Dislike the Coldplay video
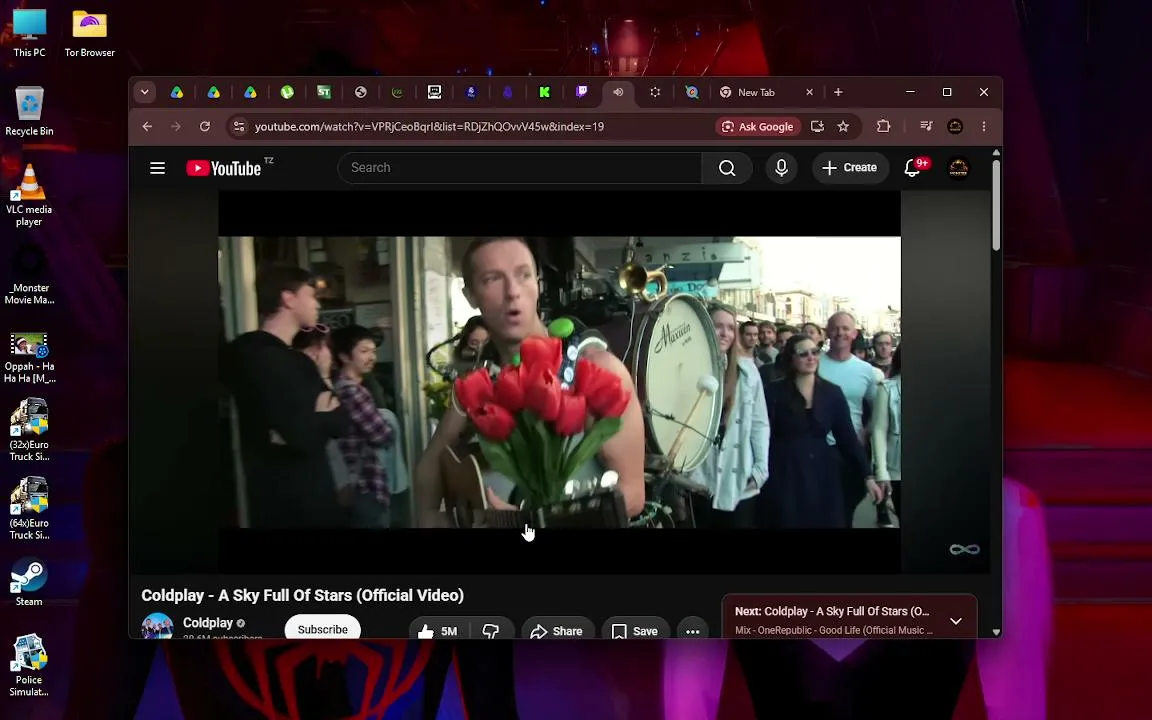Image resolution: width=1152 pixels, height=720 pixels. click(x=490, y=631)
